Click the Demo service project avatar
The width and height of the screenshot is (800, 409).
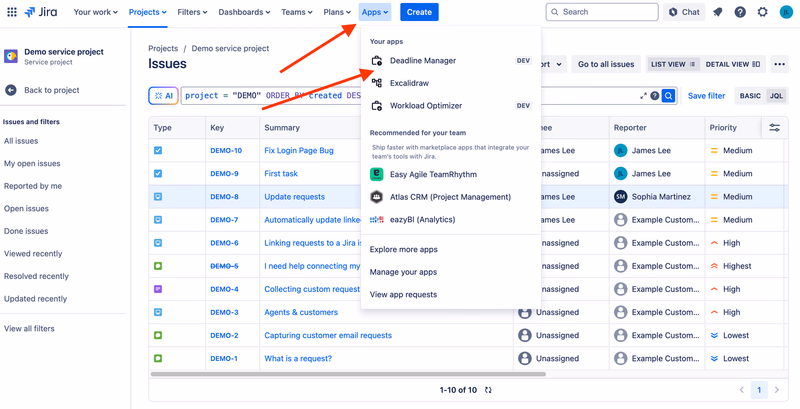(11, 56)
